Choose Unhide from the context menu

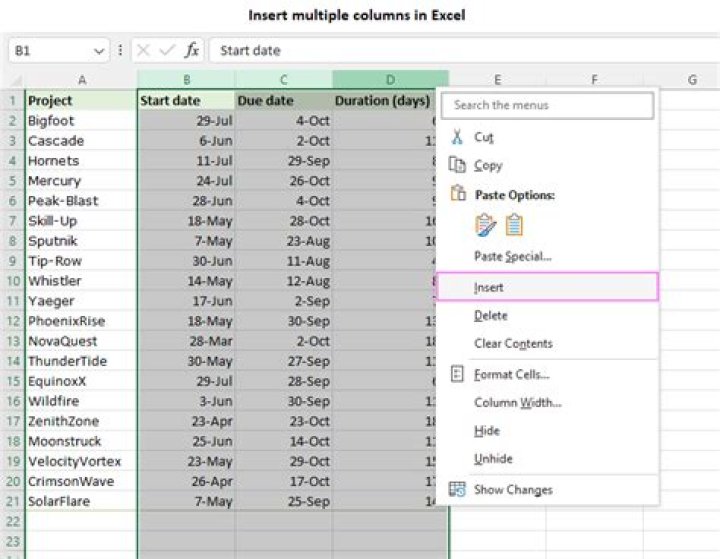pos(493,459)
